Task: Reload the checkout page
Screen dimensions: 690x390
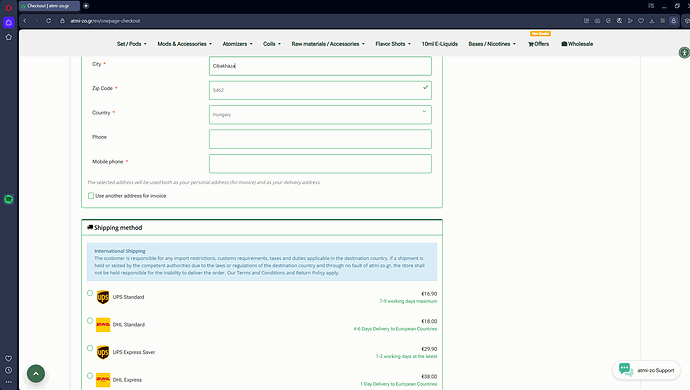Action: (48, 21)
